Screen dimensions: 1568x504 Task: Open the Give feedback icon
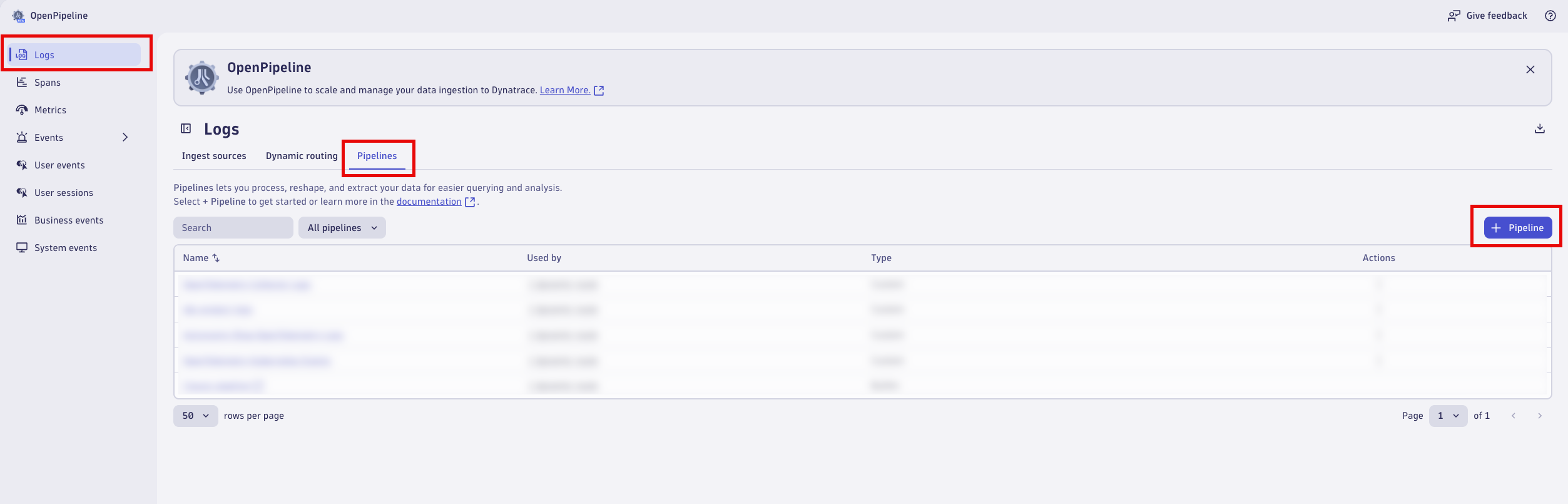[1454, 16]
